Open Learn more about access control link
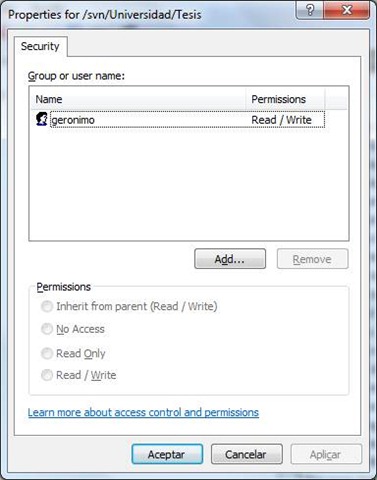 pos(143,412)
